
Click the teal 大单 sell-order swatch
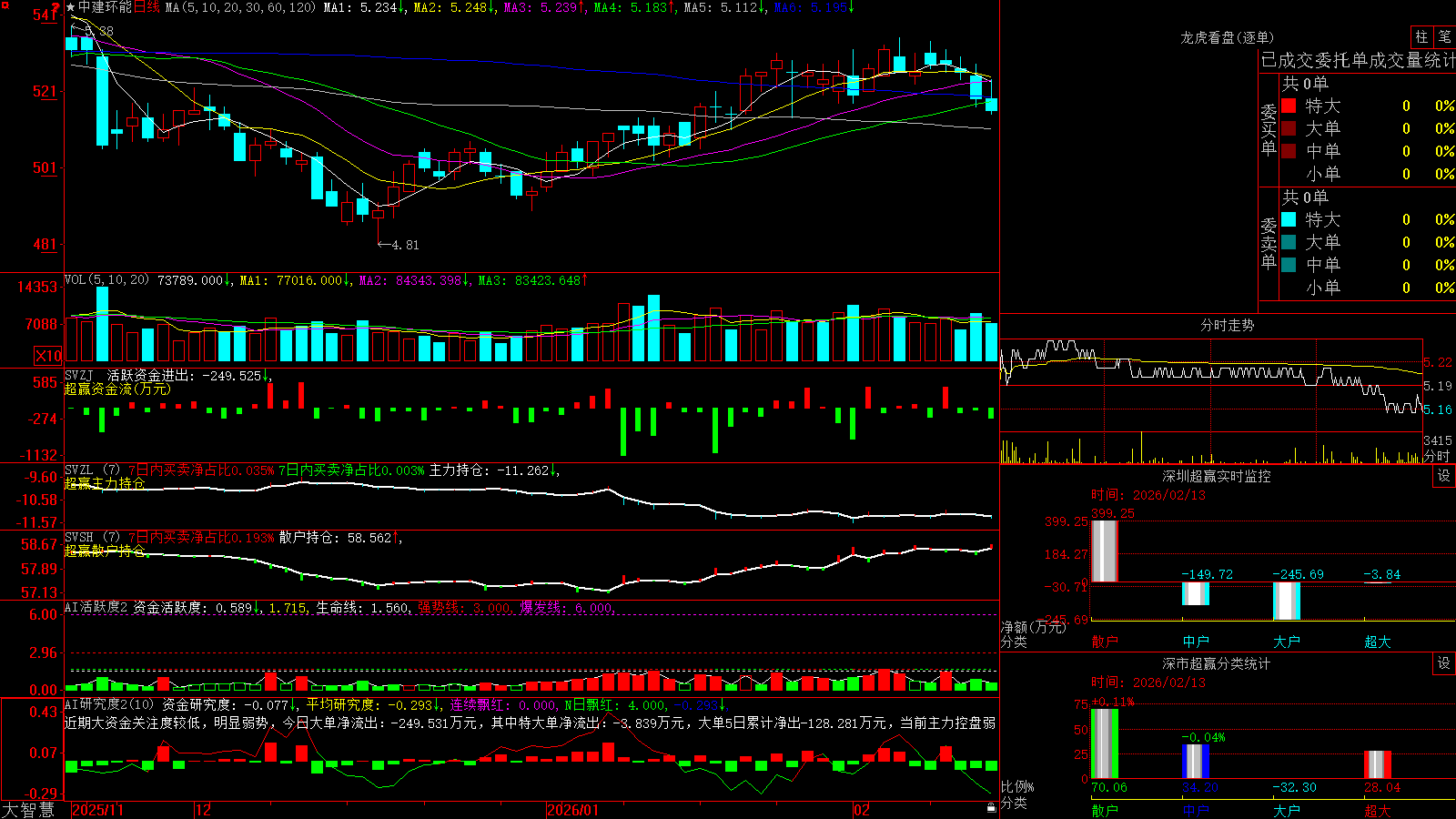point(1289,242)
